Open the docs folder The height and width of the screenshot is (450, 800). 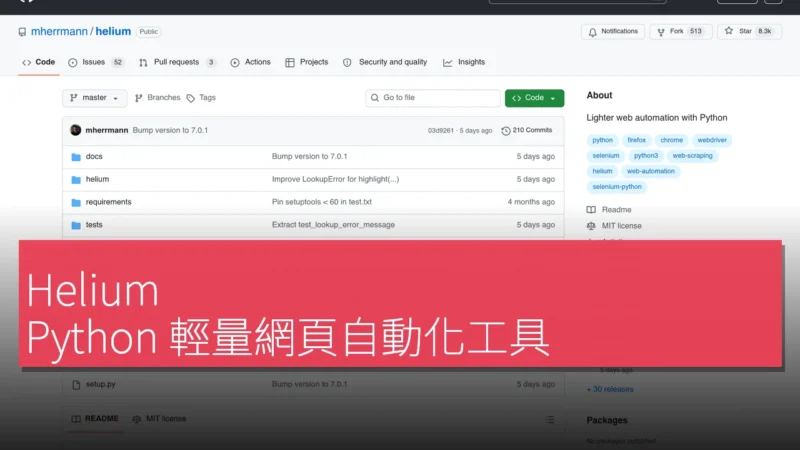coord(94,157)
